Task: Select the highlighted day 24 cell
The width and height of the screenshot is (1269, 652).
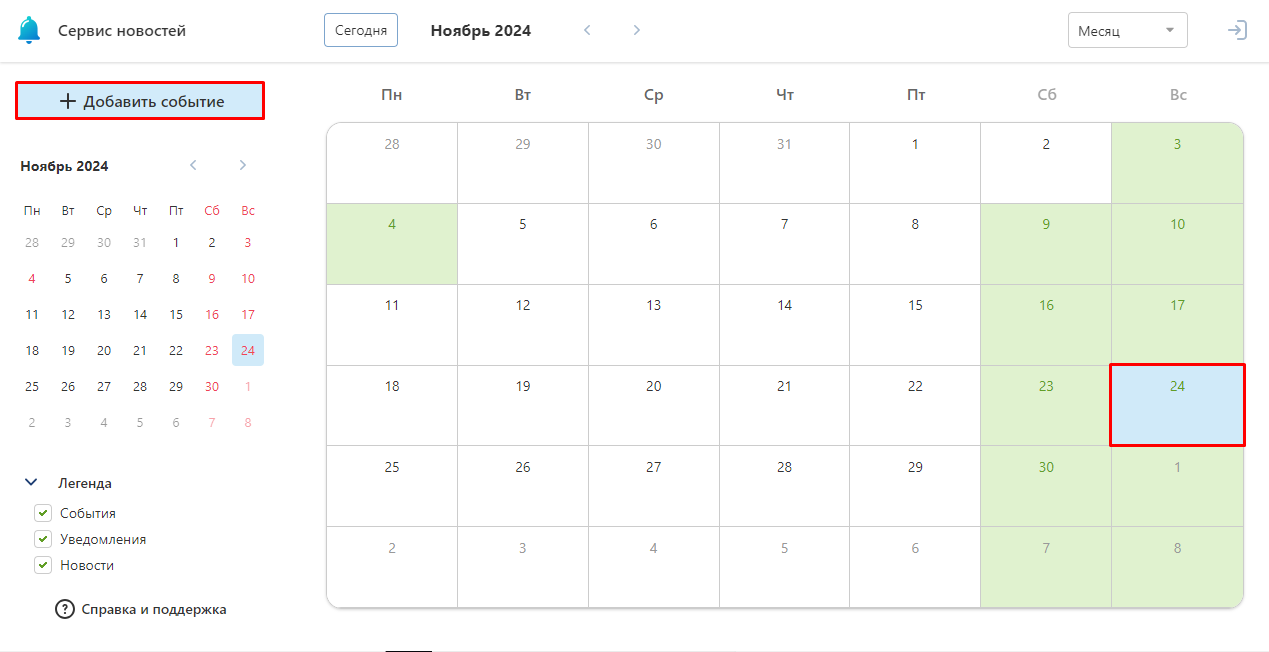Action: [1177, 405]
